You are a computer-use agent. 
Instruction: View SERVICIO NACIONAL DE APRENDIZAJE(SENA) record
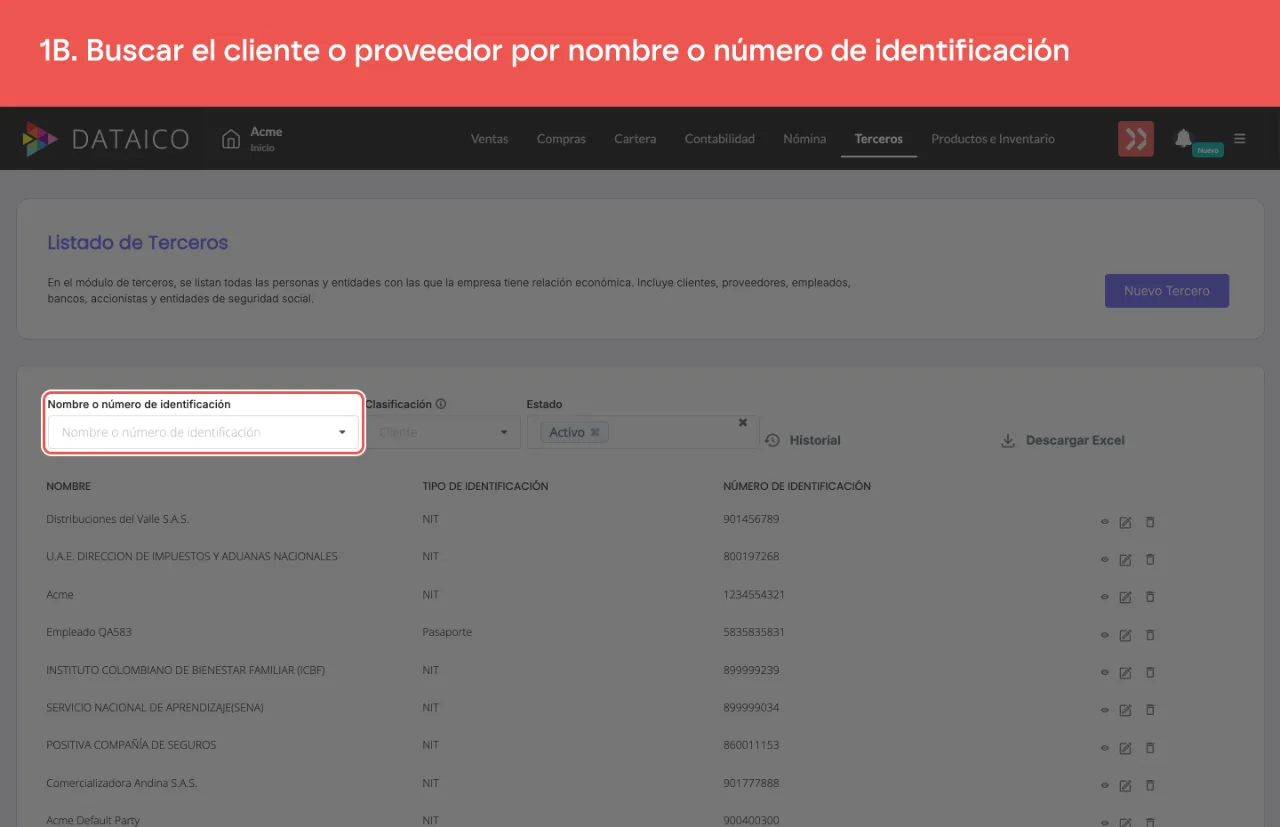(x=1105, y=710)
